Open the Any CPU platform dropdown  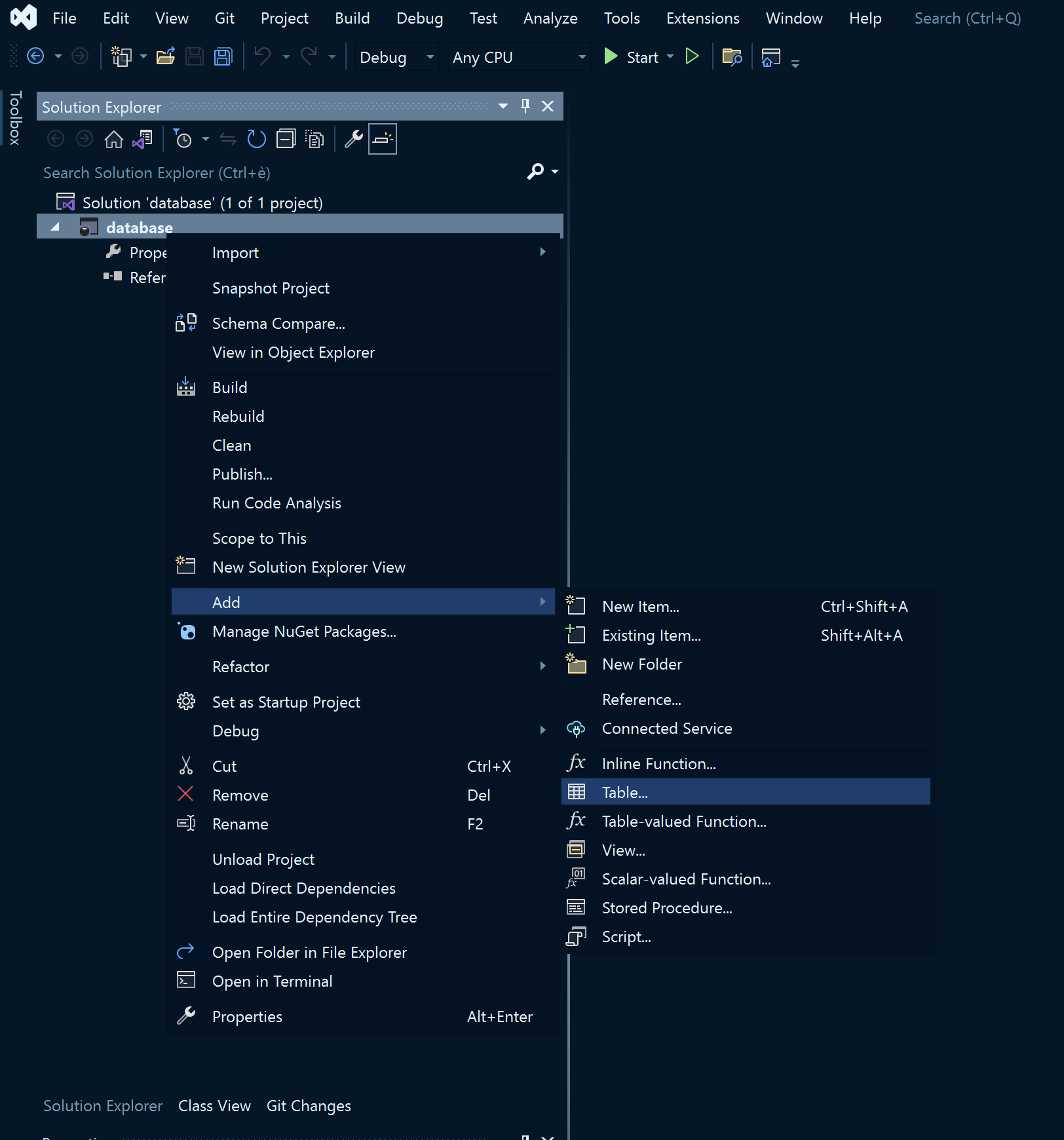[x=519, y=58]
